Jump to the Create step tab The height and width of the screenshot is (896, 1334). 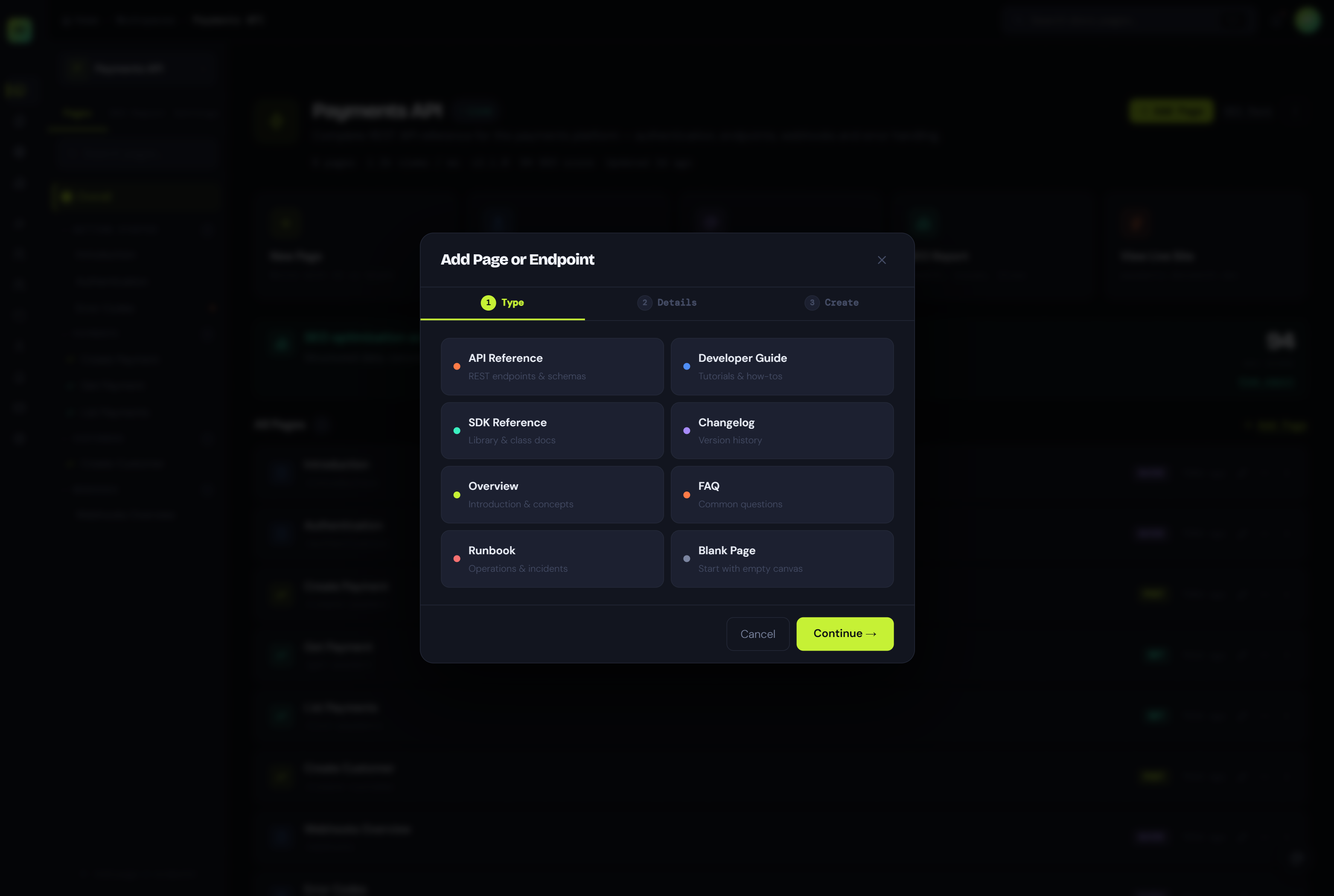(x=832, y=303)
